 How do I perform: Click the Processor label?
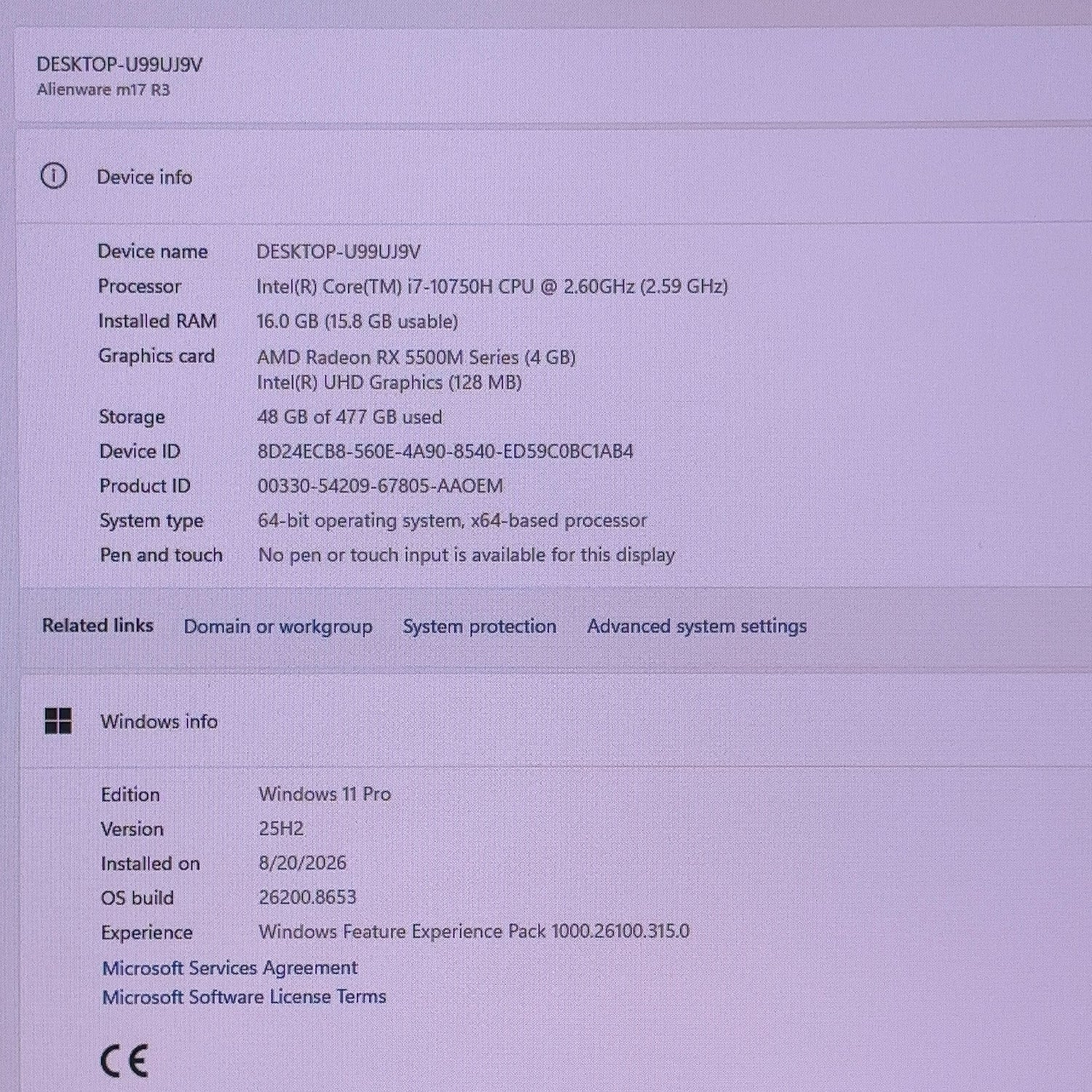point(140,287)
